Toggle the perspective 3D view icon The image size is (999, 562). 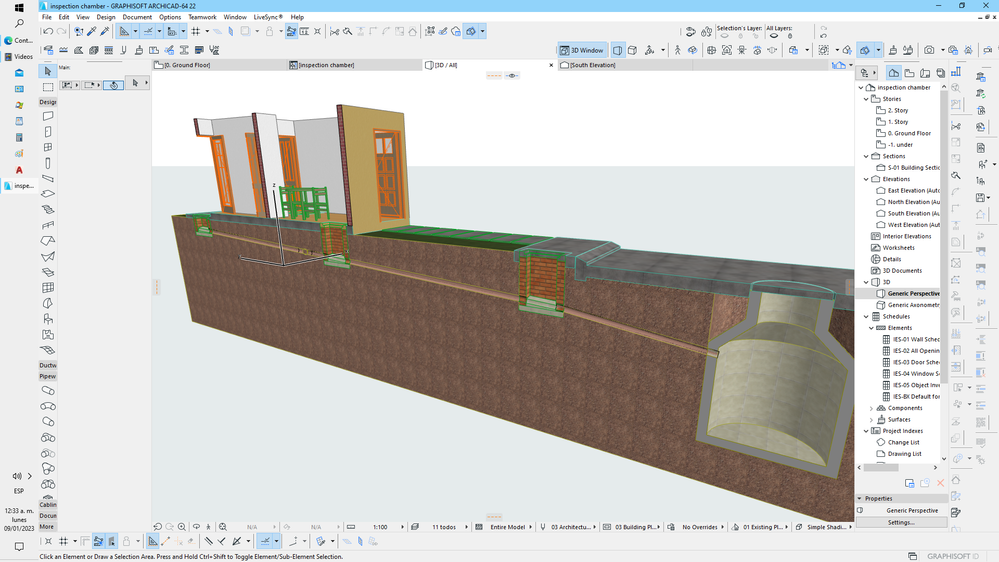click(x=618, y=50)
